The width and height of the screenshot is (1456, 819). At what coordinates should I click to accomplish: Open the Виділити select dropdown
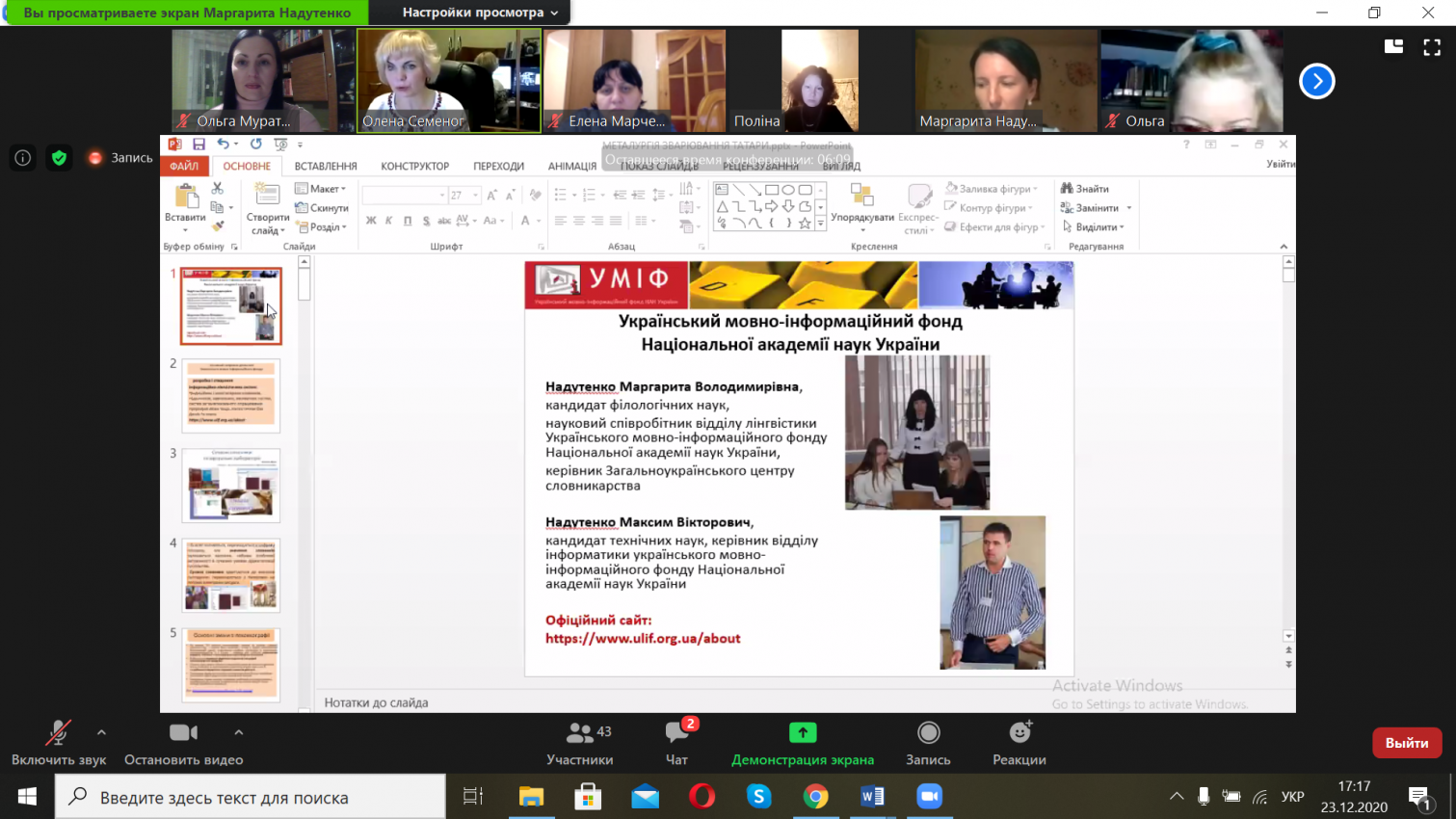(x=1094, y=227)
